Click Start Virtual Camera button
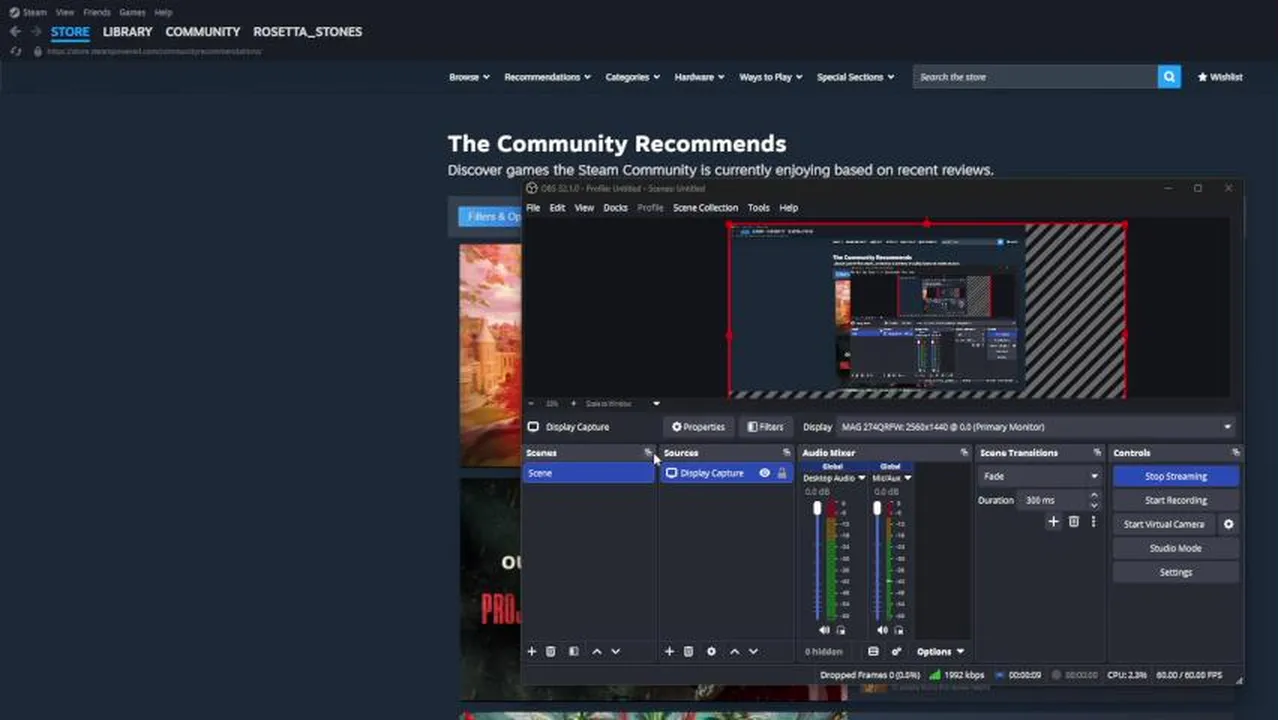The height and width of the screenshot is (720, 1278). [1164, 524]
